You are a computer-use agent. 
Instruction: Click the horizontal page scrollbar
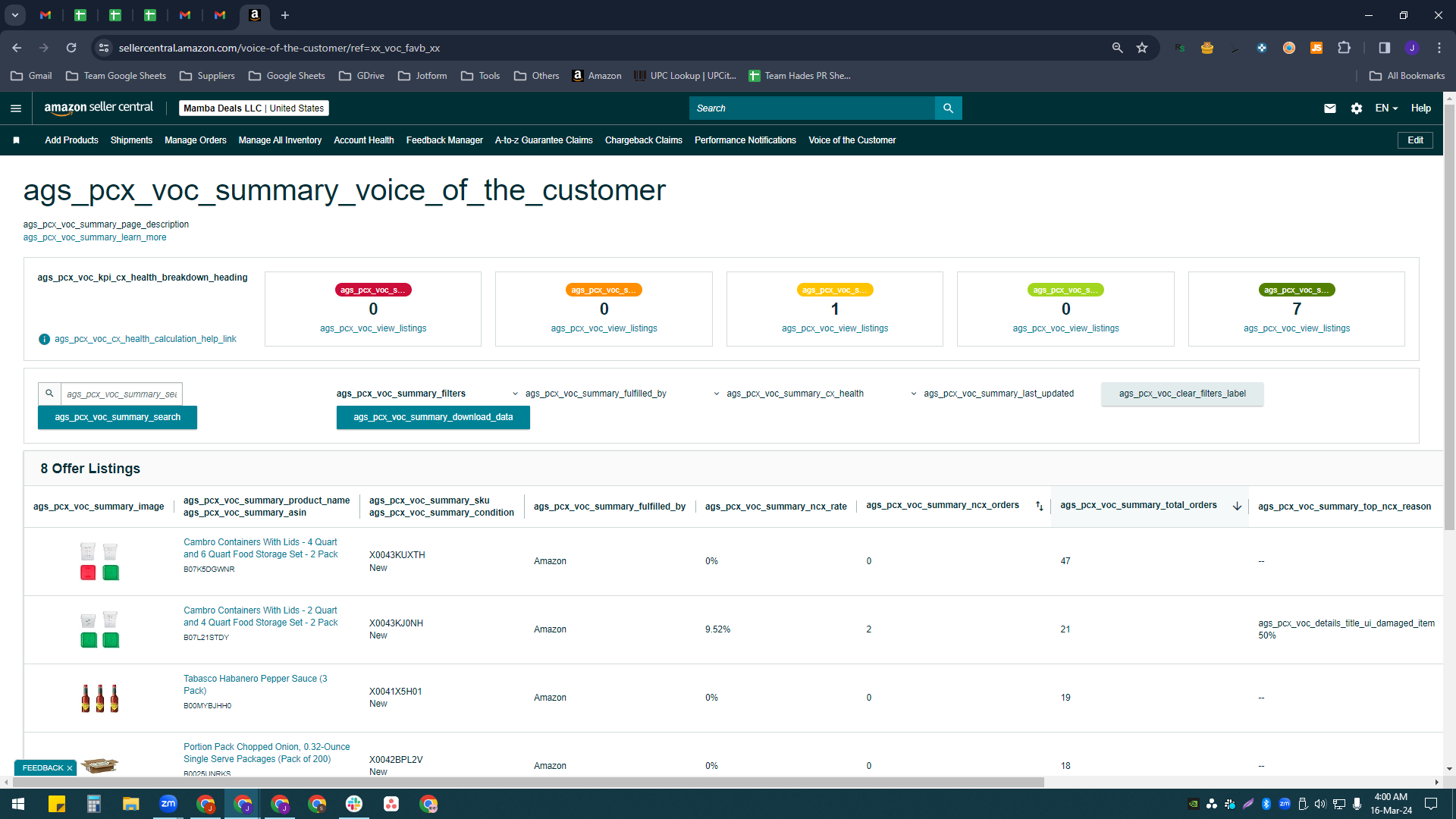point(527,782)
